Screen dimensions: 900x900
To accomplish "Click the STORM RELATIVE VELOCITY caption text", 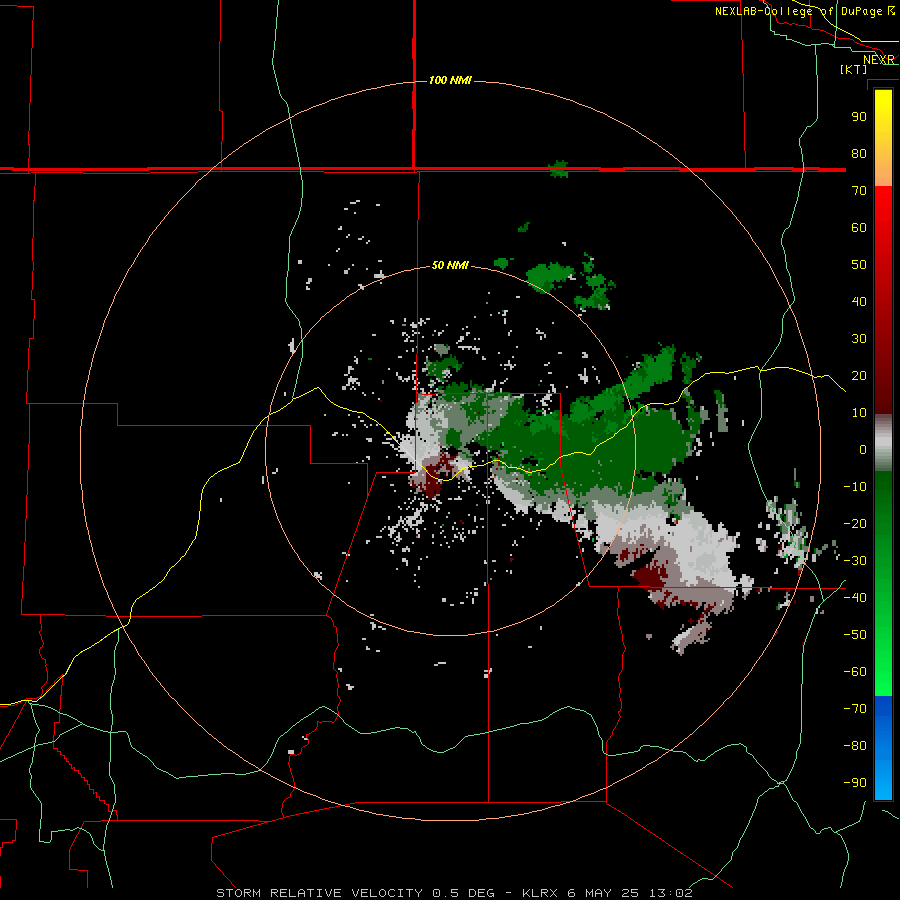I will click(320, 893).
